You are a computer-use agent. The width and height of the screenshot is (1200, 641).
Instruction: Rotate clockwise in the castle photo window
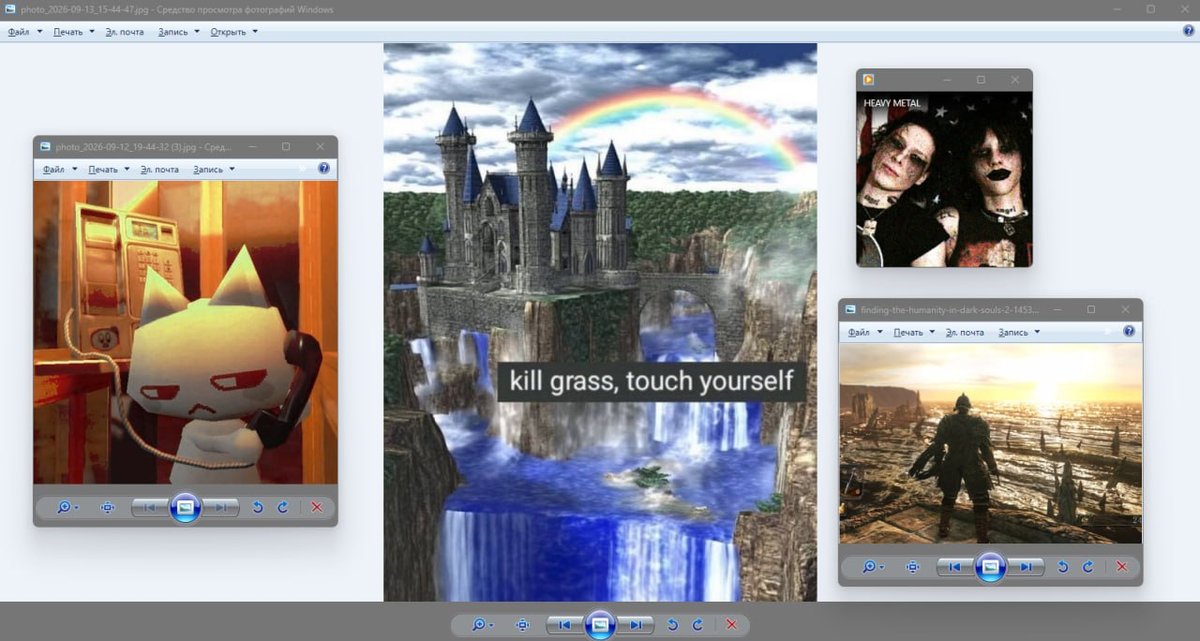click(698, 625)
